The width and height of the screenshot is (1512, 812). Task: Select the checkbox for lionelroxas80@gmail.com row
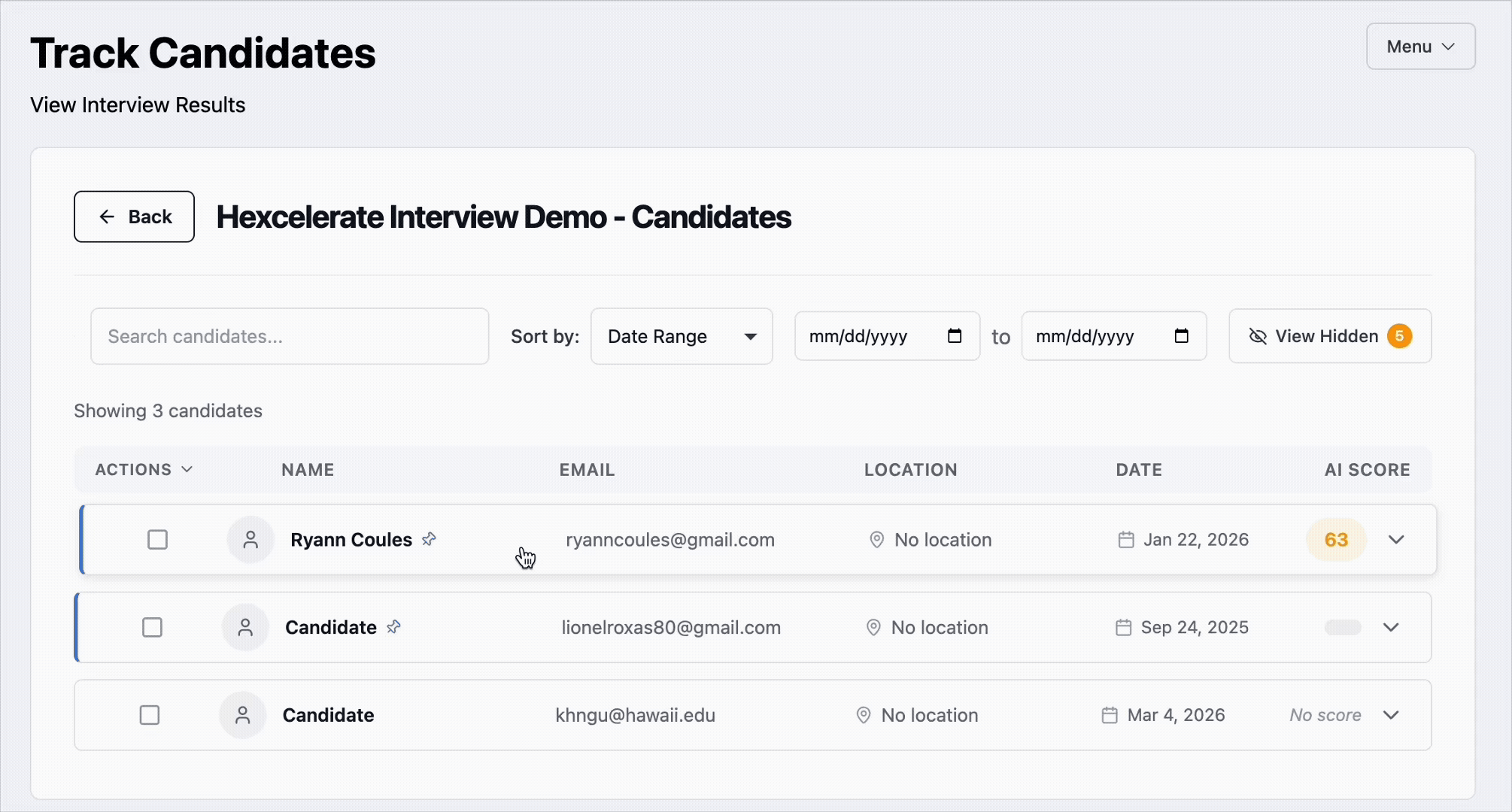(153, 627)
